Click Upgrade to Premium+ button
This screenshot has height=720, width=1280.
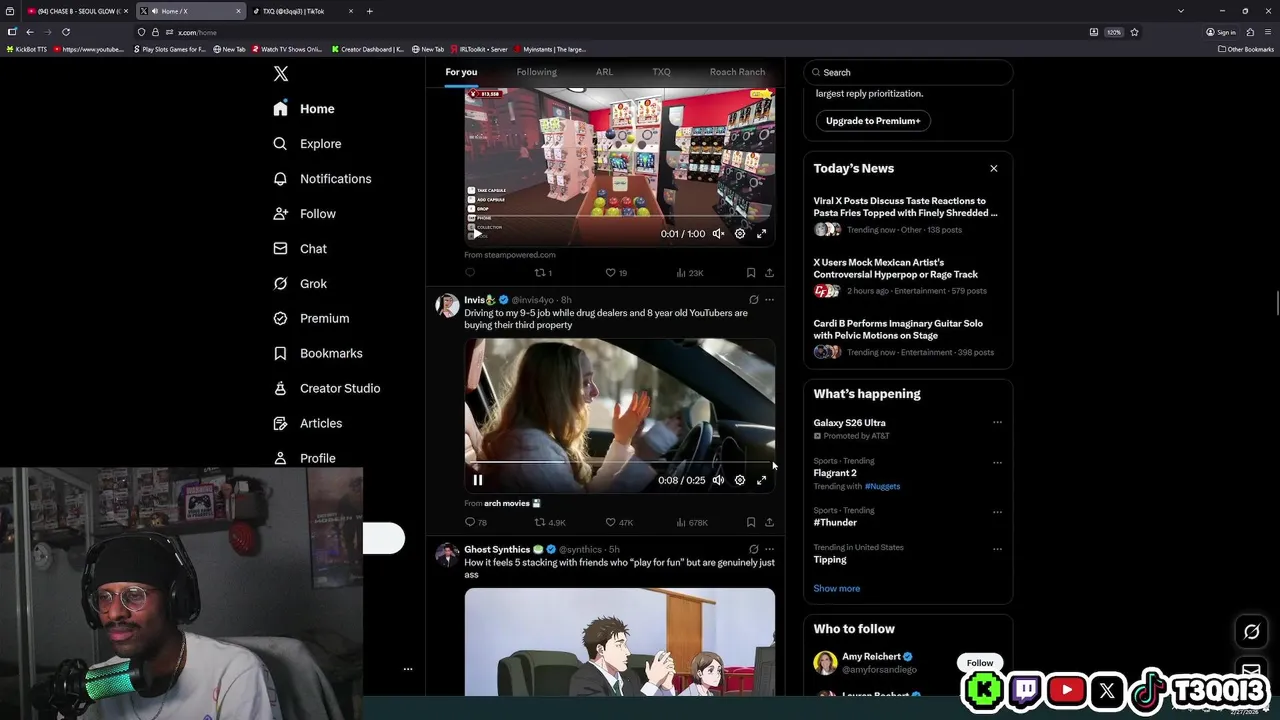pos(873,121)
